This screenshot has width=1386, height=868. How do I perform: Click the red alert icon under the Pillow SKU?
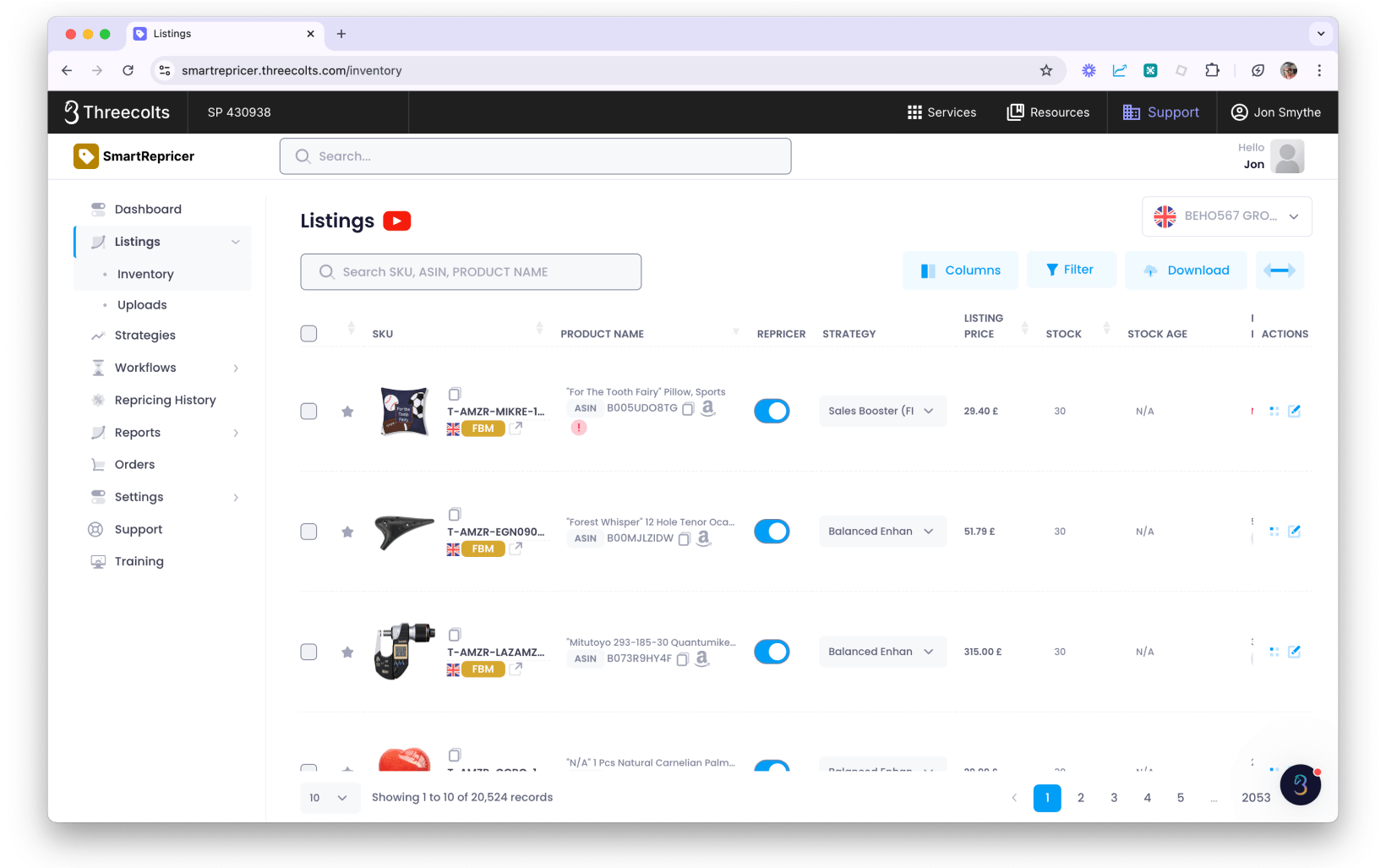[x=579, y=428]
